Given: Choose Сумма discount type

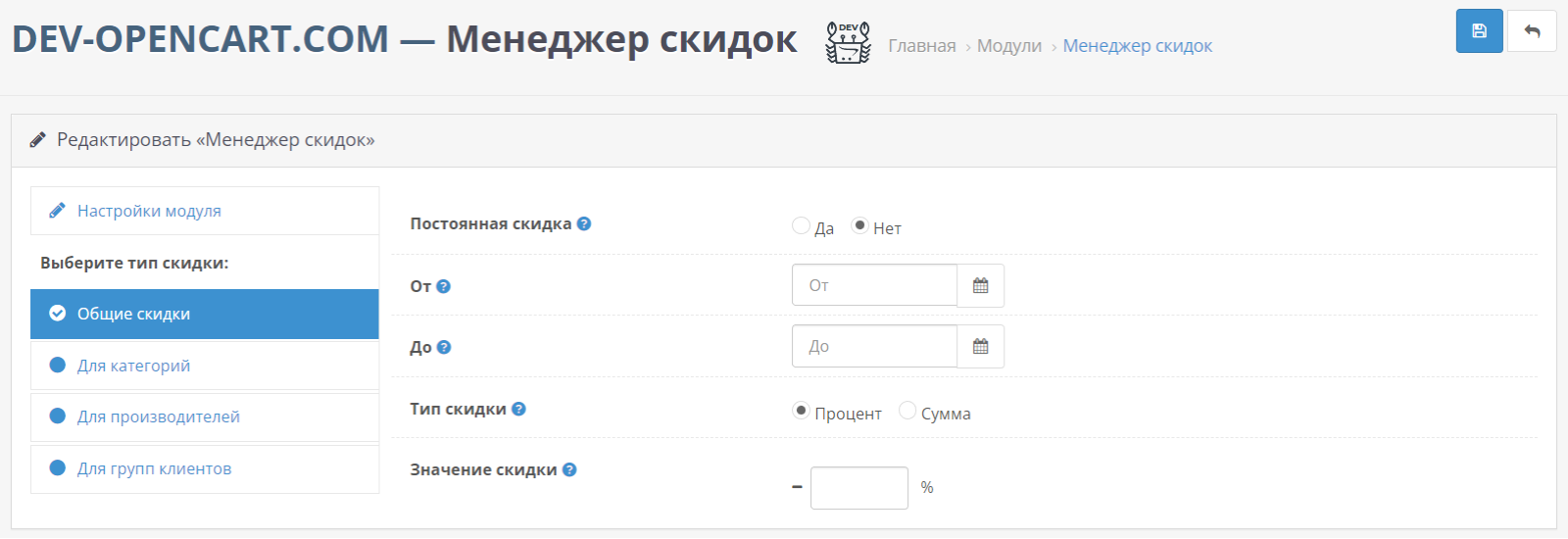Looking at the screenshot, I should (907, 411).
